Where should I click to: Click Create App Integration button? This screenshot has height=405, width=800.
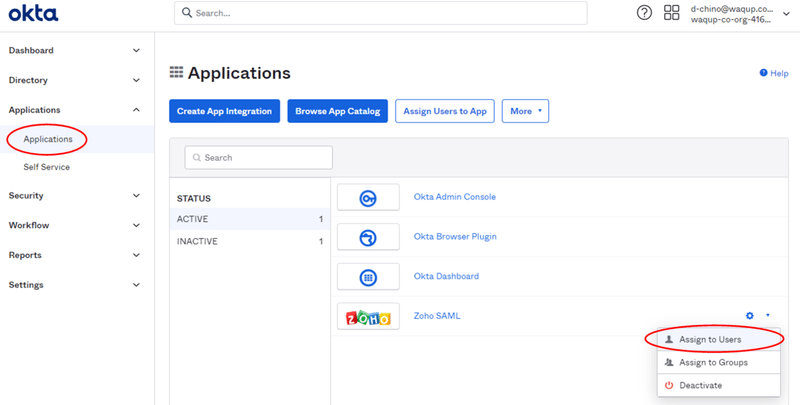click(224, 111)
